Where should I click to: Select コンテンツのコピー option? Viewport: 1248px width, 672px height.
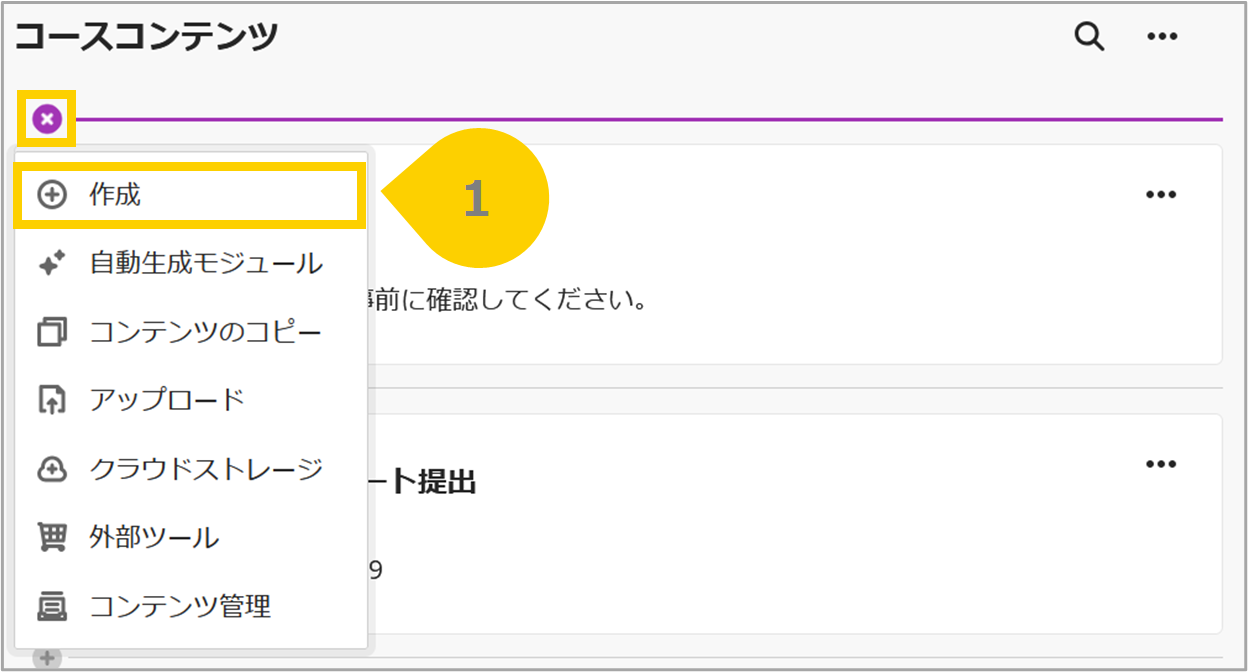pos(191,332)
